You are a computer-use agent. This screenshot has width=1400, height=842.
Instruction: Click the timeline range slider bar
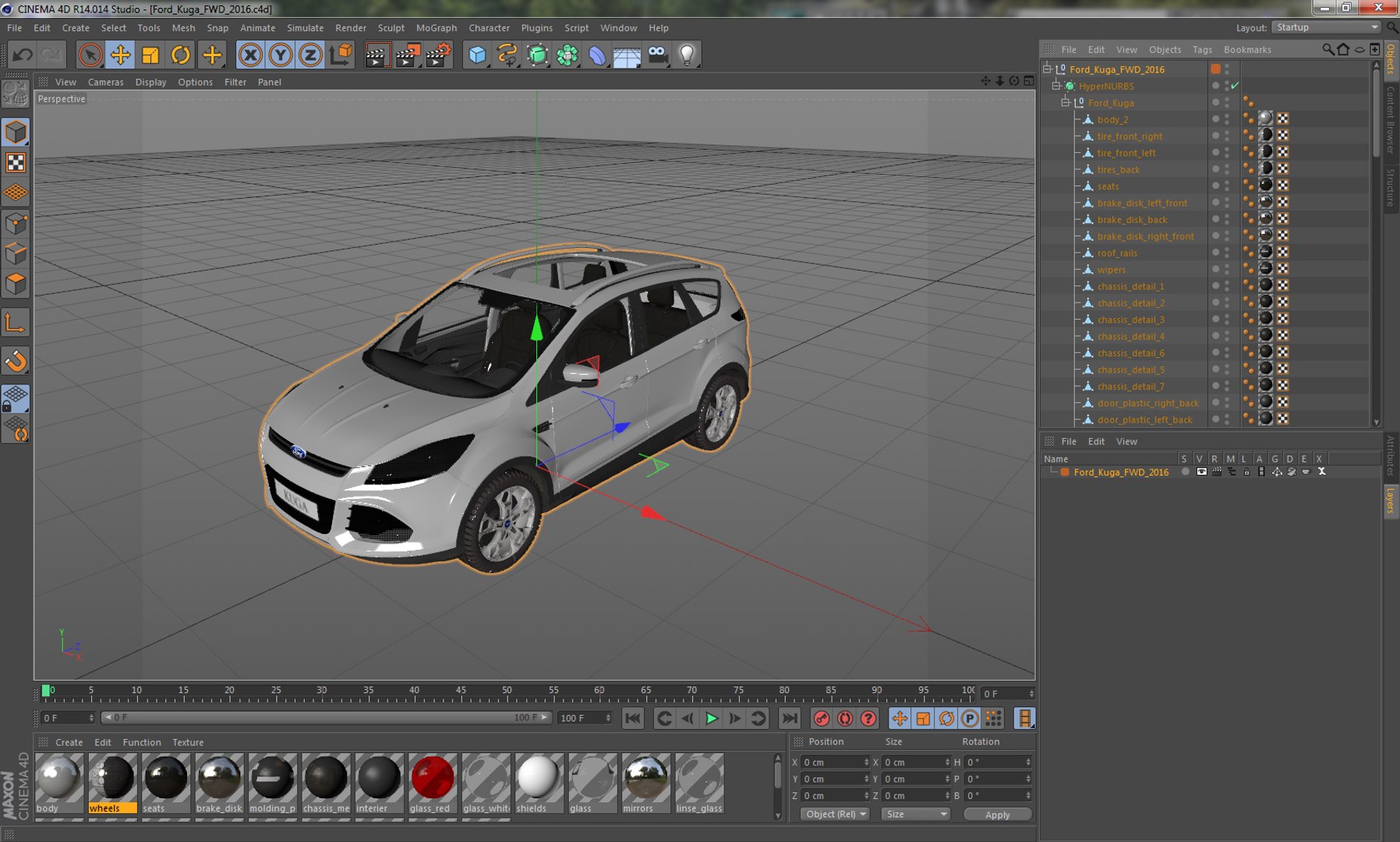click(x=327, y=717)
